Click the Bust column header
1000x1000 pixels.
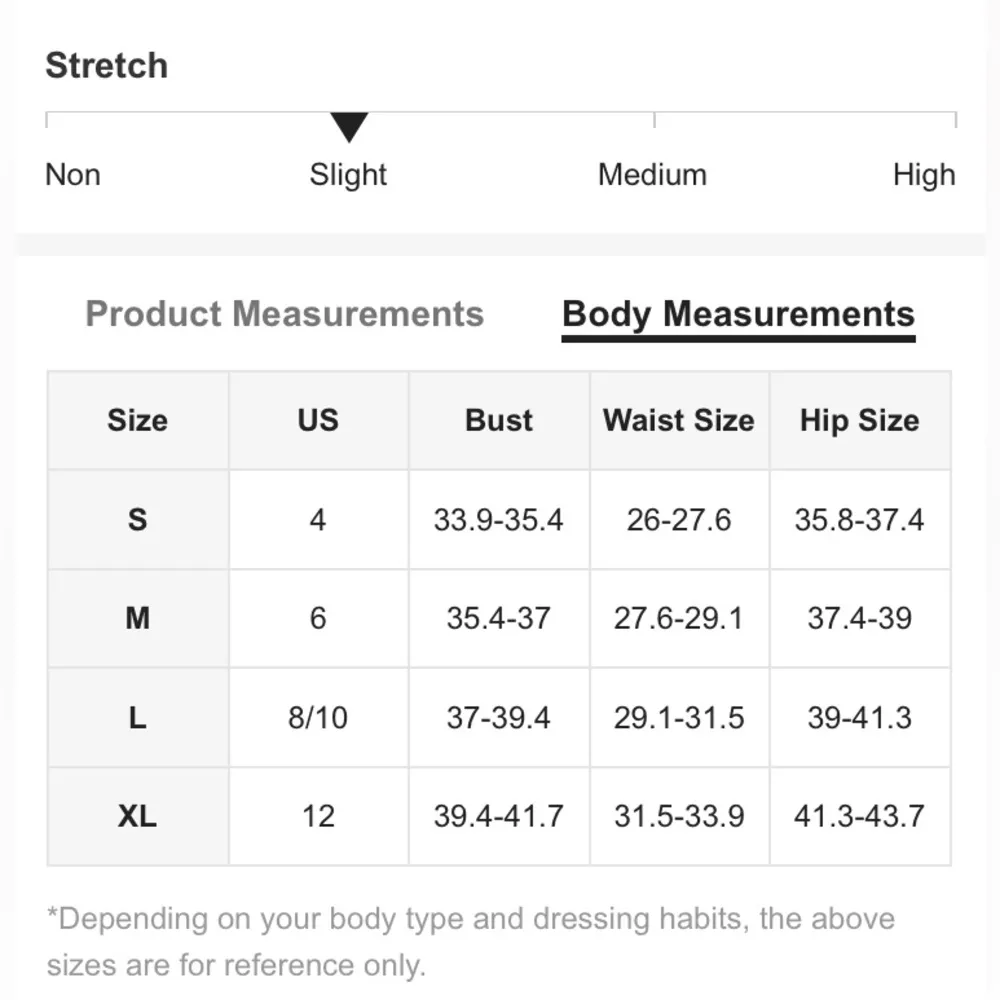click(499, 420)
